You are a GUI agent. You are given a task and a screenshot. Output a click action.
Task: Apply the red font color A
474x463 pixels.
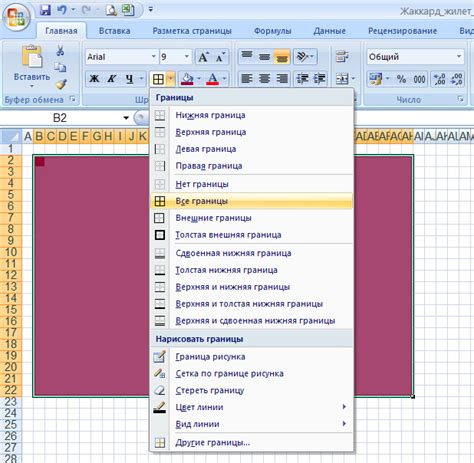[213, 79]
